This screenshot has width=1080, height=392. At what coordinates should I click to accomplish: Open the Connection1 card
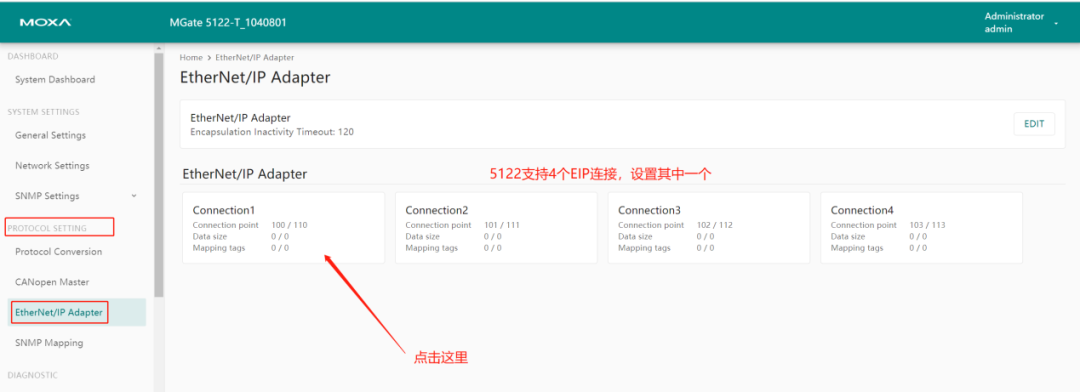(283, 228)
